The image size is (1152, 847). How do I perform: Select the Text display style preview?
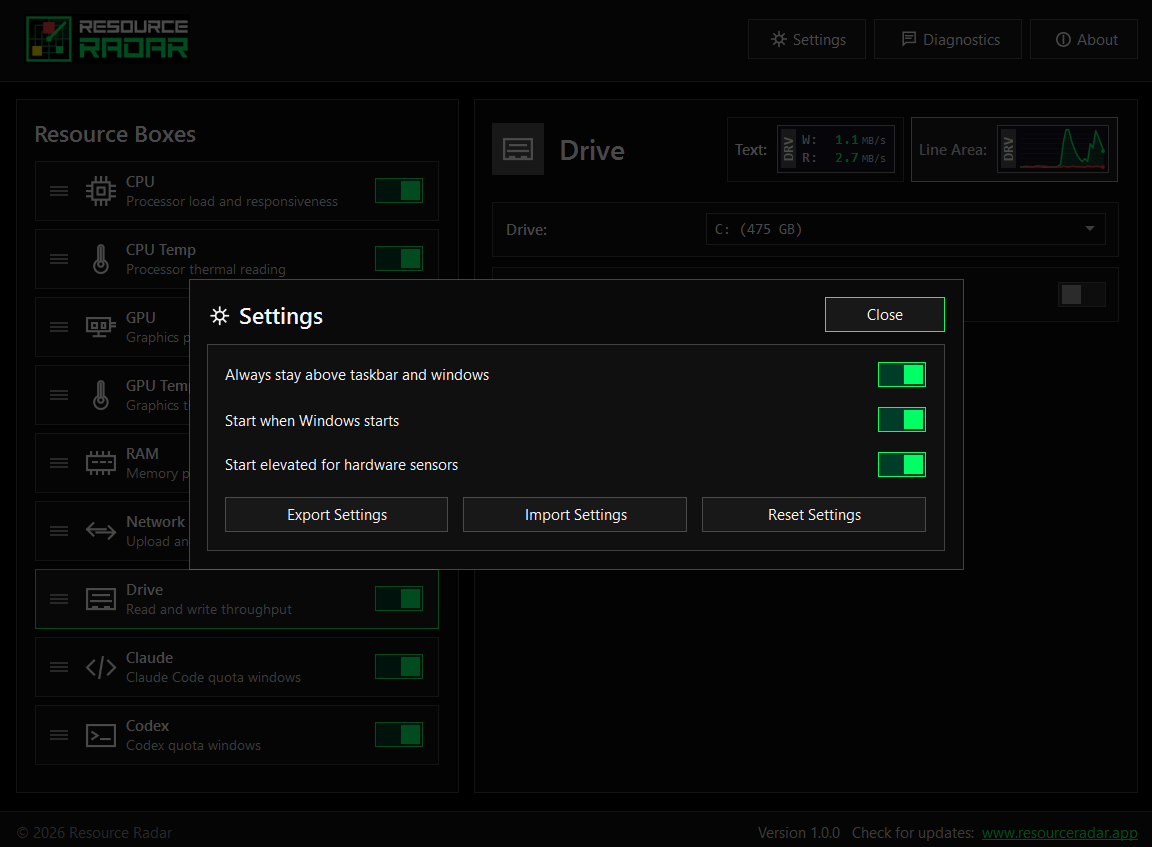point(815,149)
